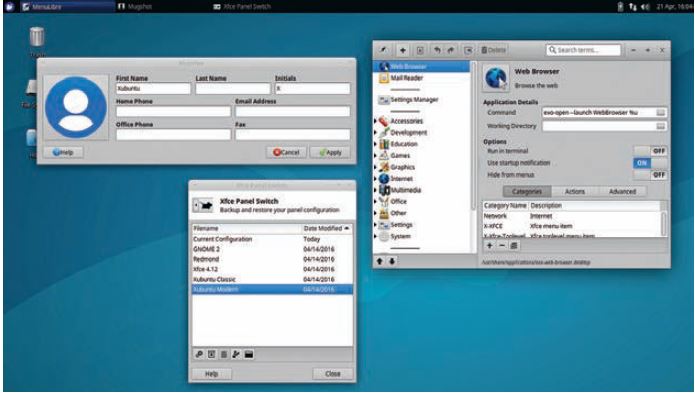Viewport: 695px width, 393px height.
Task: Open Whisker menu in top panel
Action: pos(10,7)
